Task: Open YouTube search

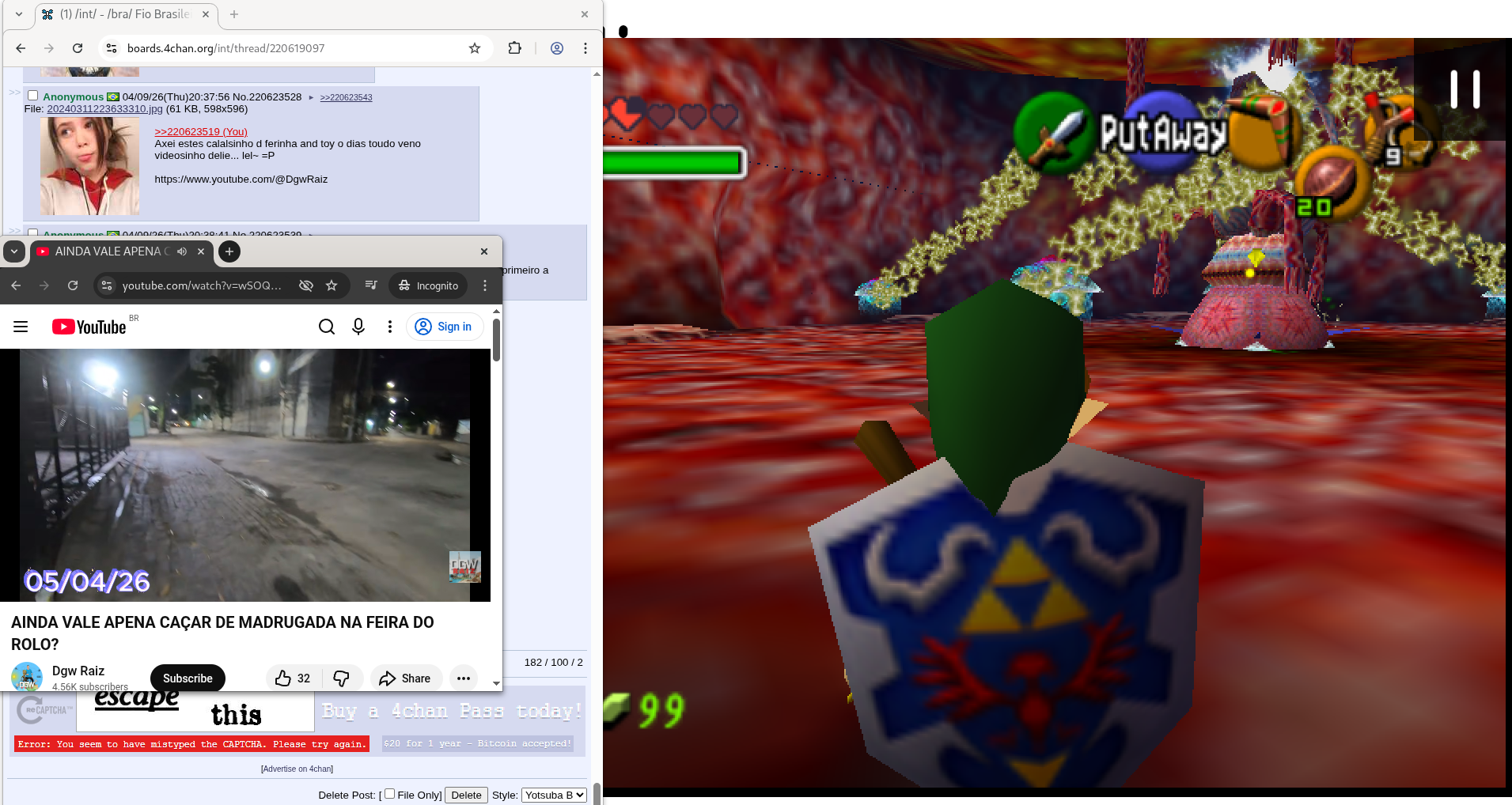Action: (x=327, y=327)
